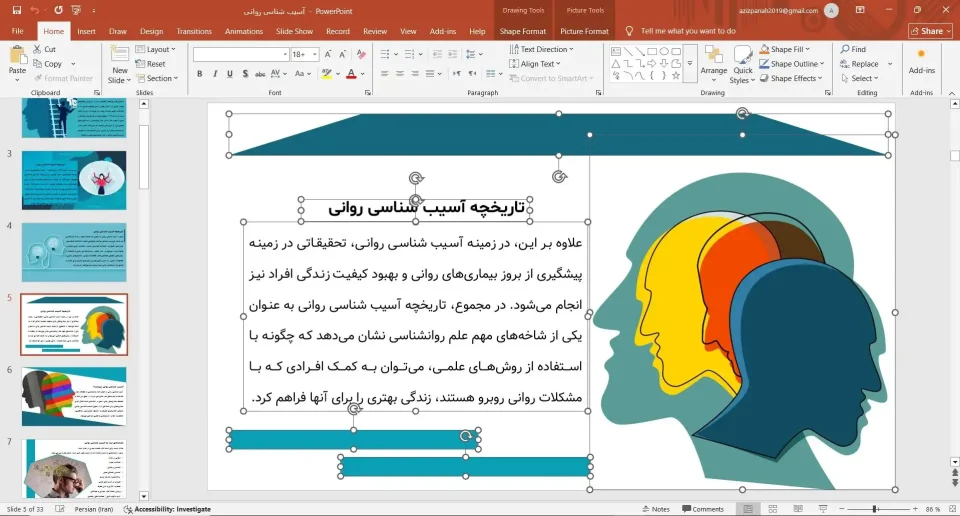Screen dimensions: 960x516
Task: Click the text highlight color swatch
Action: tap(327, 73)
